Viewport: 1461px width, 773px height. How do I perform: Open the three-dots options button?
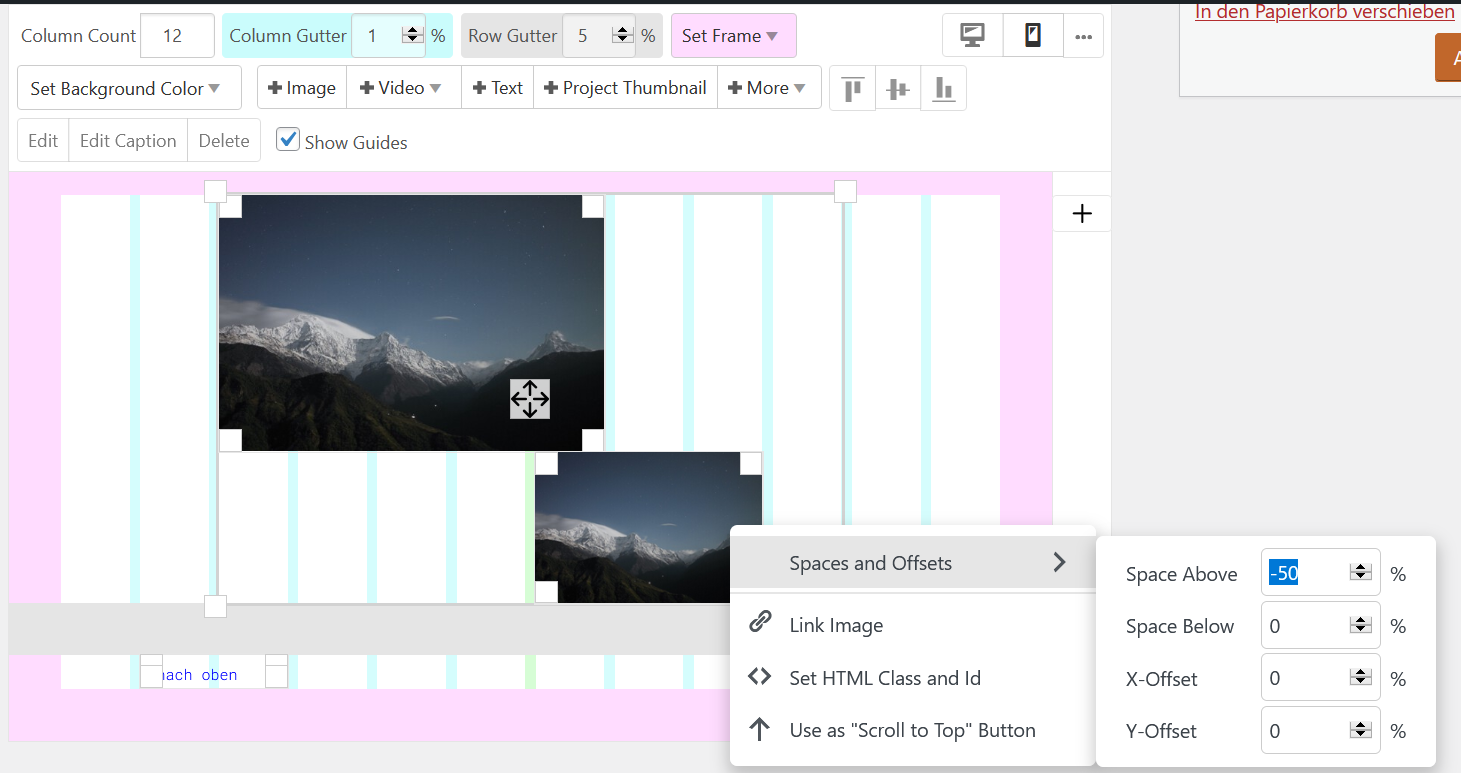click(1084, 36)
